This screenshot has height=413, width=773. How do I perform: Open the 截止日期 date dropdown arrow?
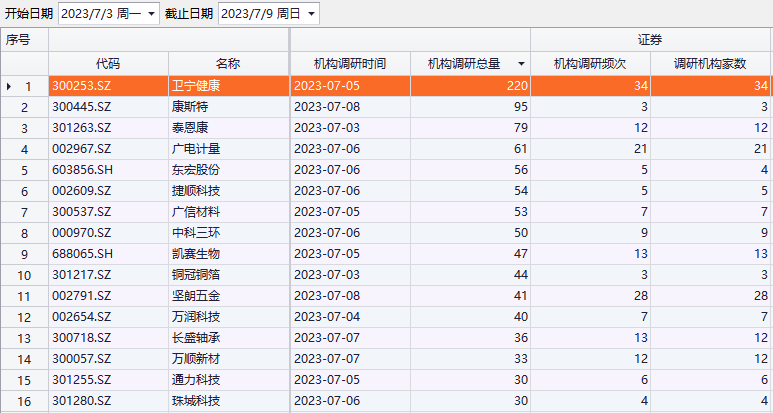tap(310, 14)
